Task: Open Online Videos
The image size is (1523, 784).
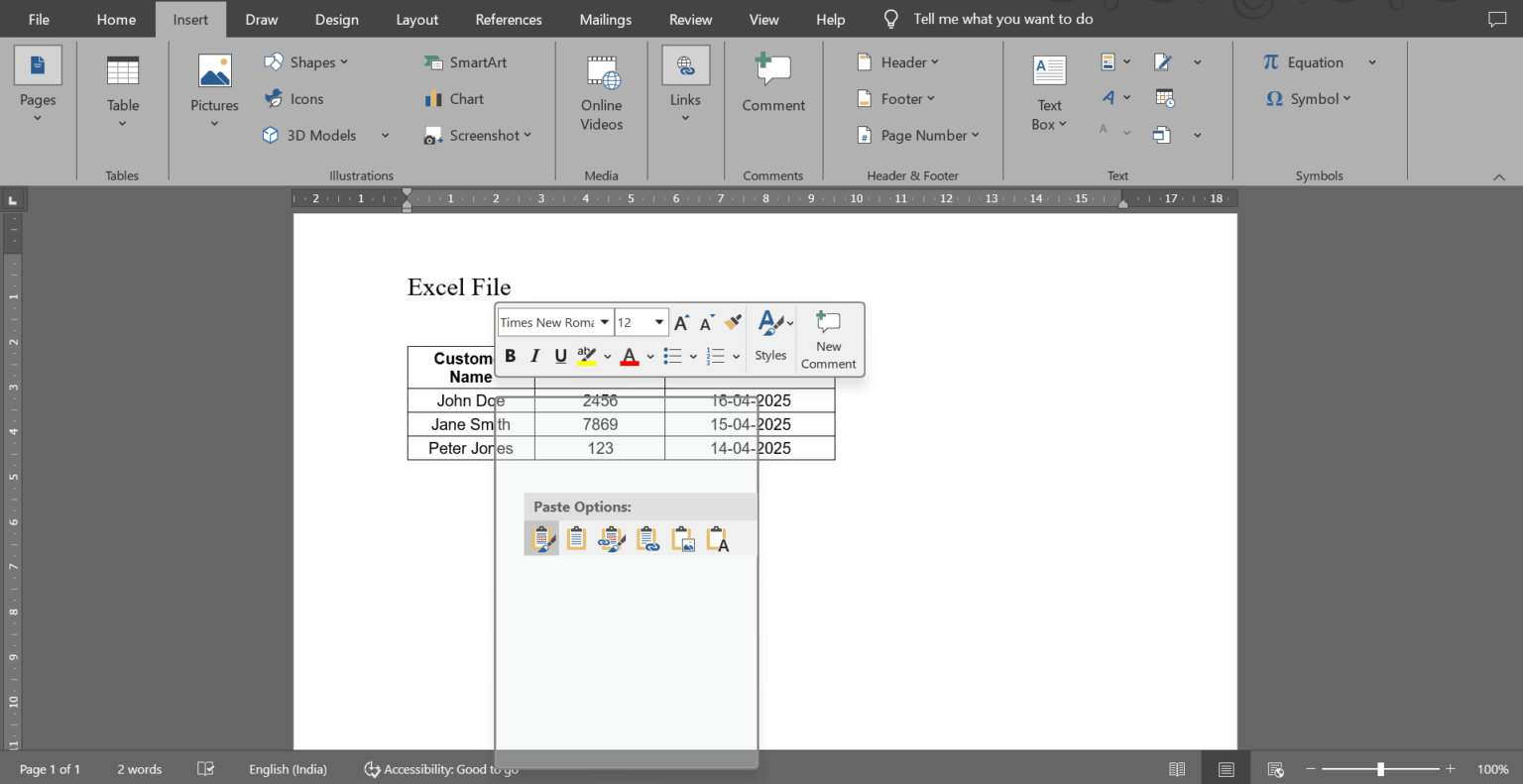Action: click(x=601, y=92)
